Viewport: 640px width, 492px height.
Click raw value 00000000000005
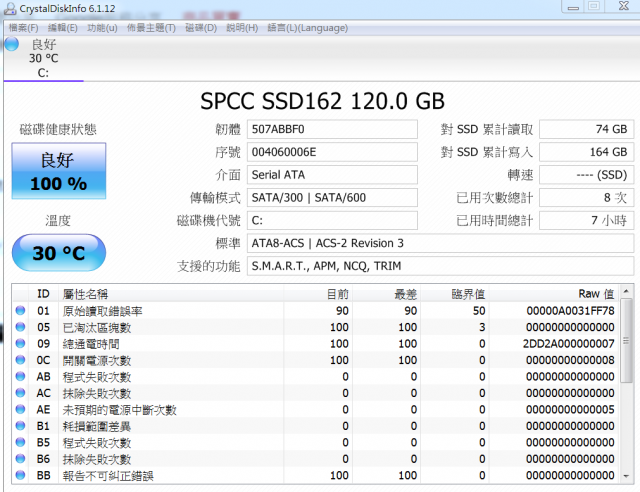(570, 409)
